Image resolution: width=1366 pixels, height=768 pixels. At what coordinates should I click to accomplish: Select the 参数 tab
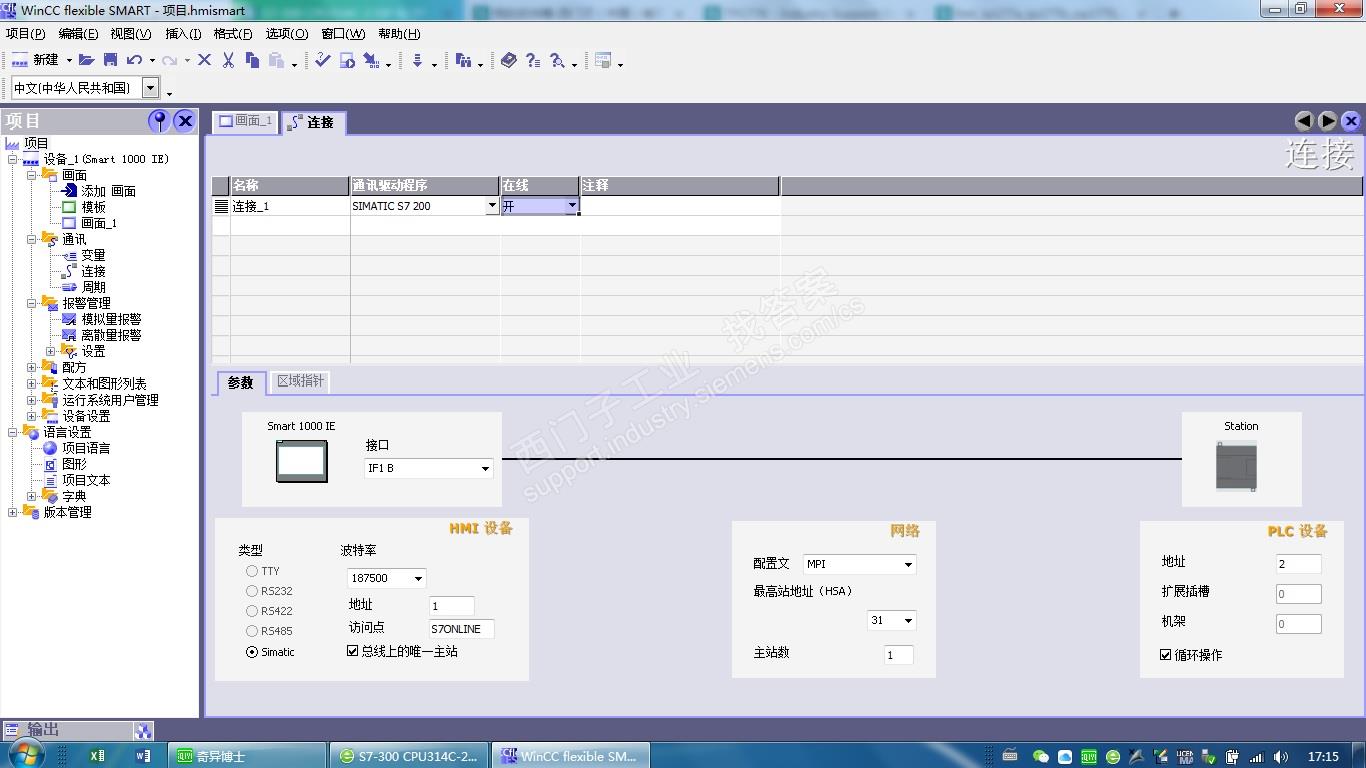[x=241, y=382]
